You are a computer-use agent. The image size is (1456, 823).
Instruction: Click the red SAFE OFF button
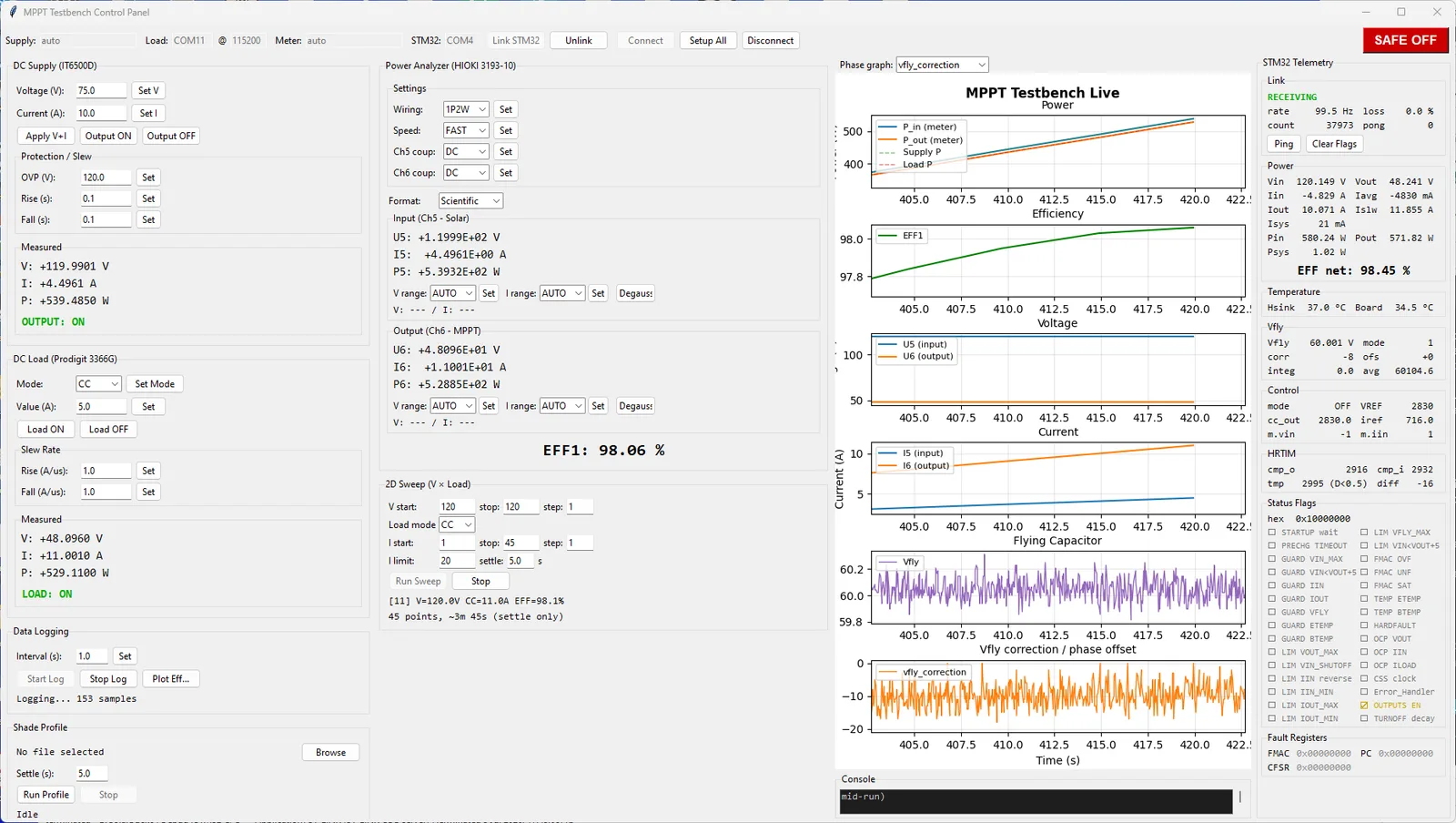(1405, 40)
